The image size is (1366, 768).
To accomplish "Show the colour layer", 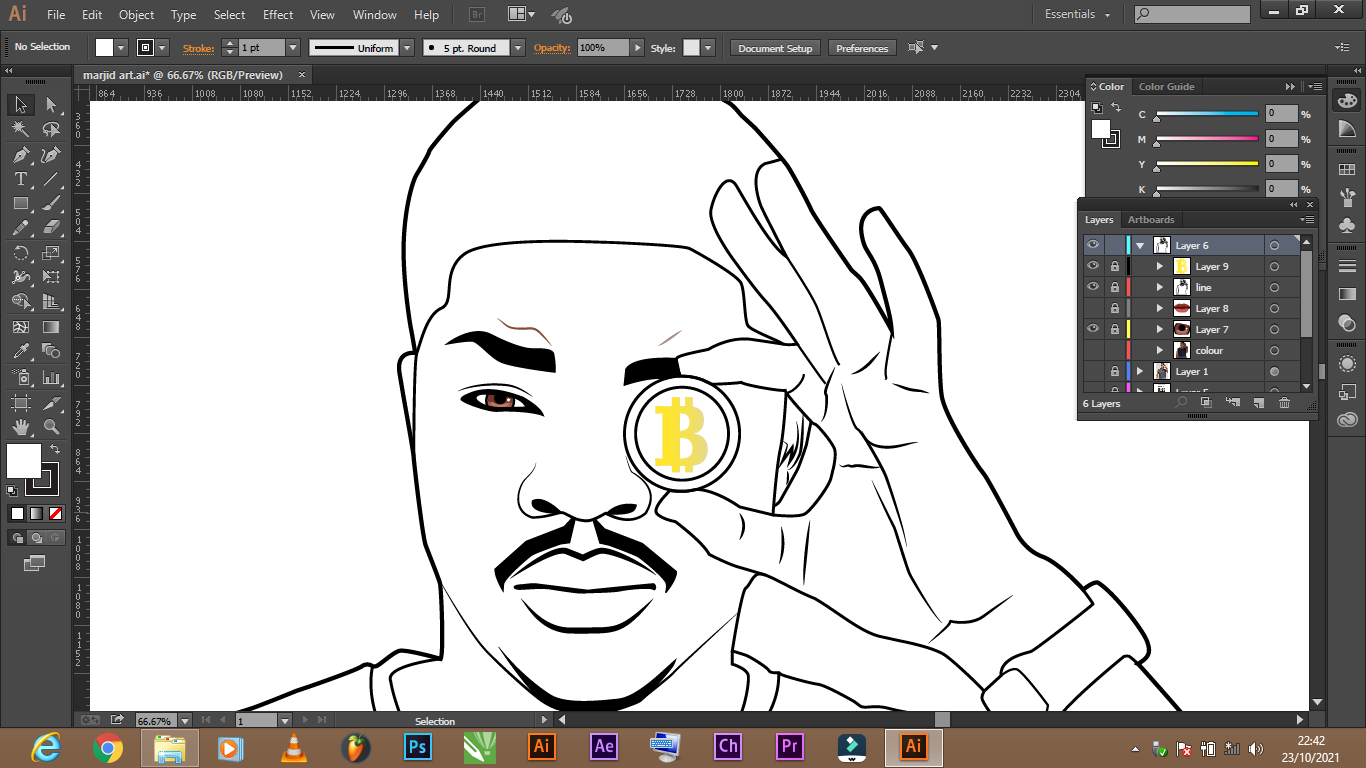I will [1093, 350].
